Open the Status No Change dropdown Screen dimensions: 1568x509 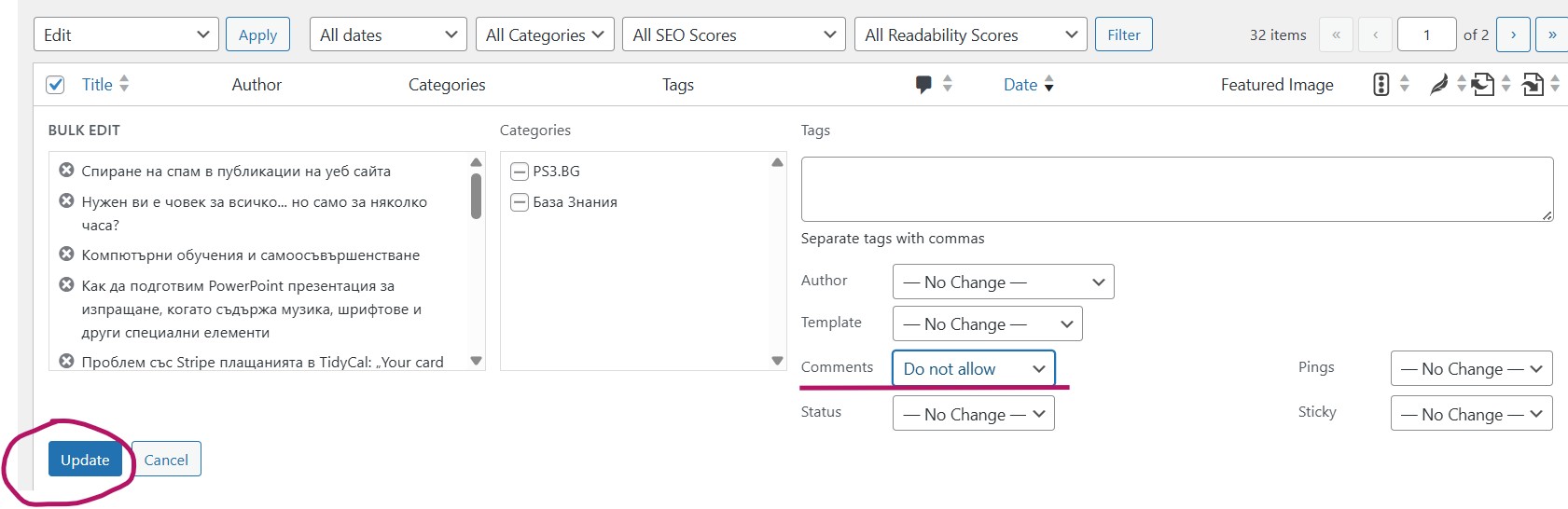(x=974, y=414)
